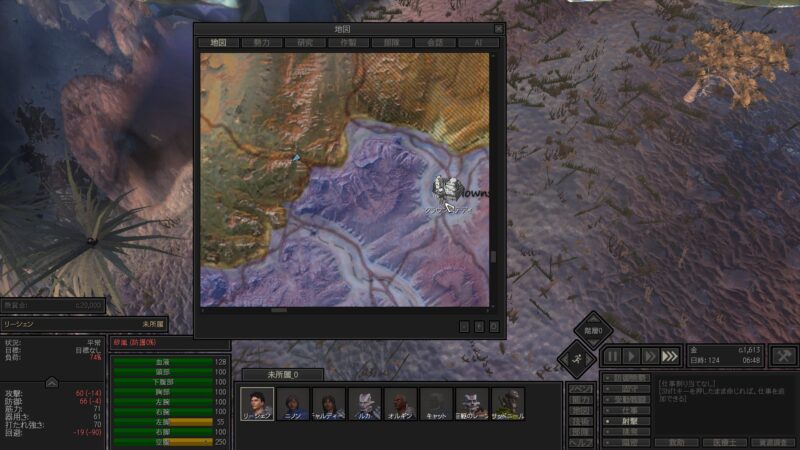Select the ニノン character portrait

[293, 404]
